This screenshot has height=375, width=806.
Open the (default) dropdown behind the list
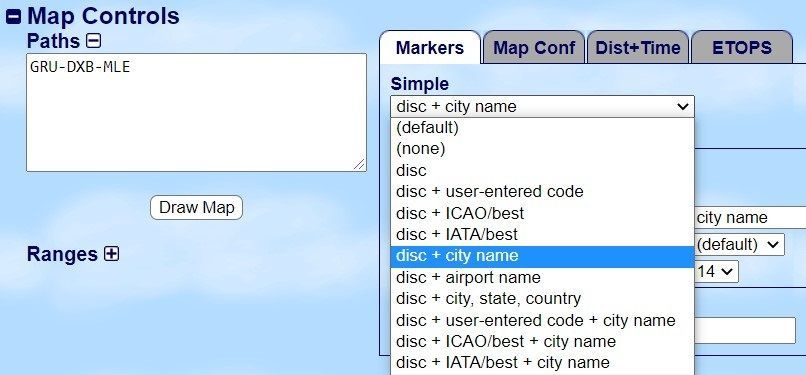click(x=739, y=245)
